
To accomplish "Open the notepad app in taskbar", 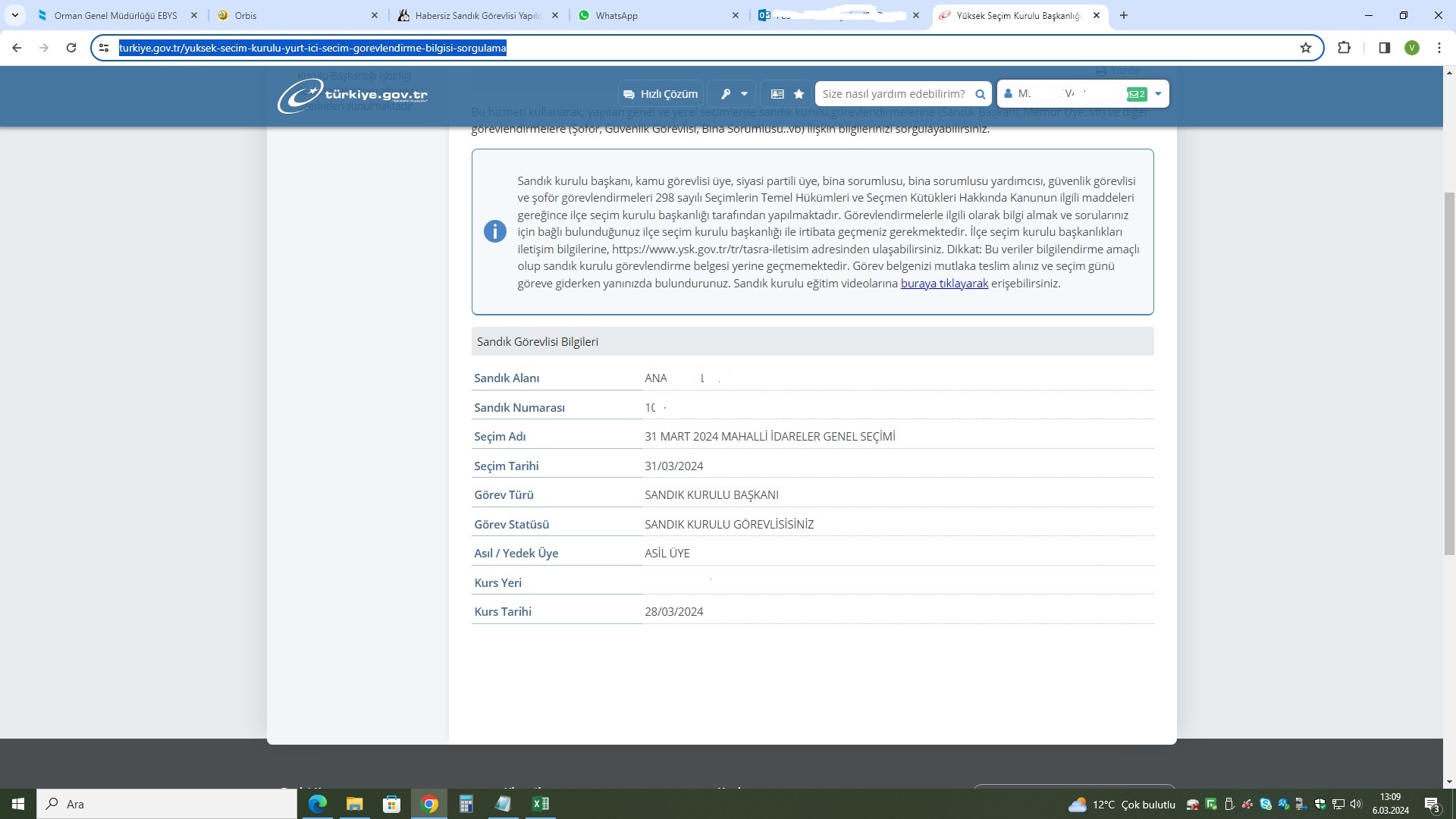I will click(503, 804).
